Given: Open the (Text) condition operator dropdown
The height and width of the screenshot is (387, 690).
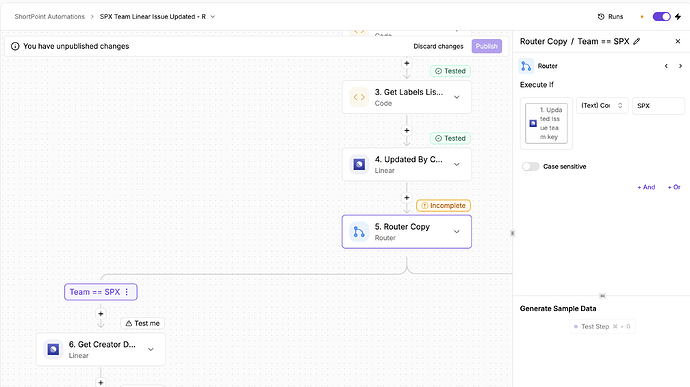Looking at the screenshot, I should 602,106.
